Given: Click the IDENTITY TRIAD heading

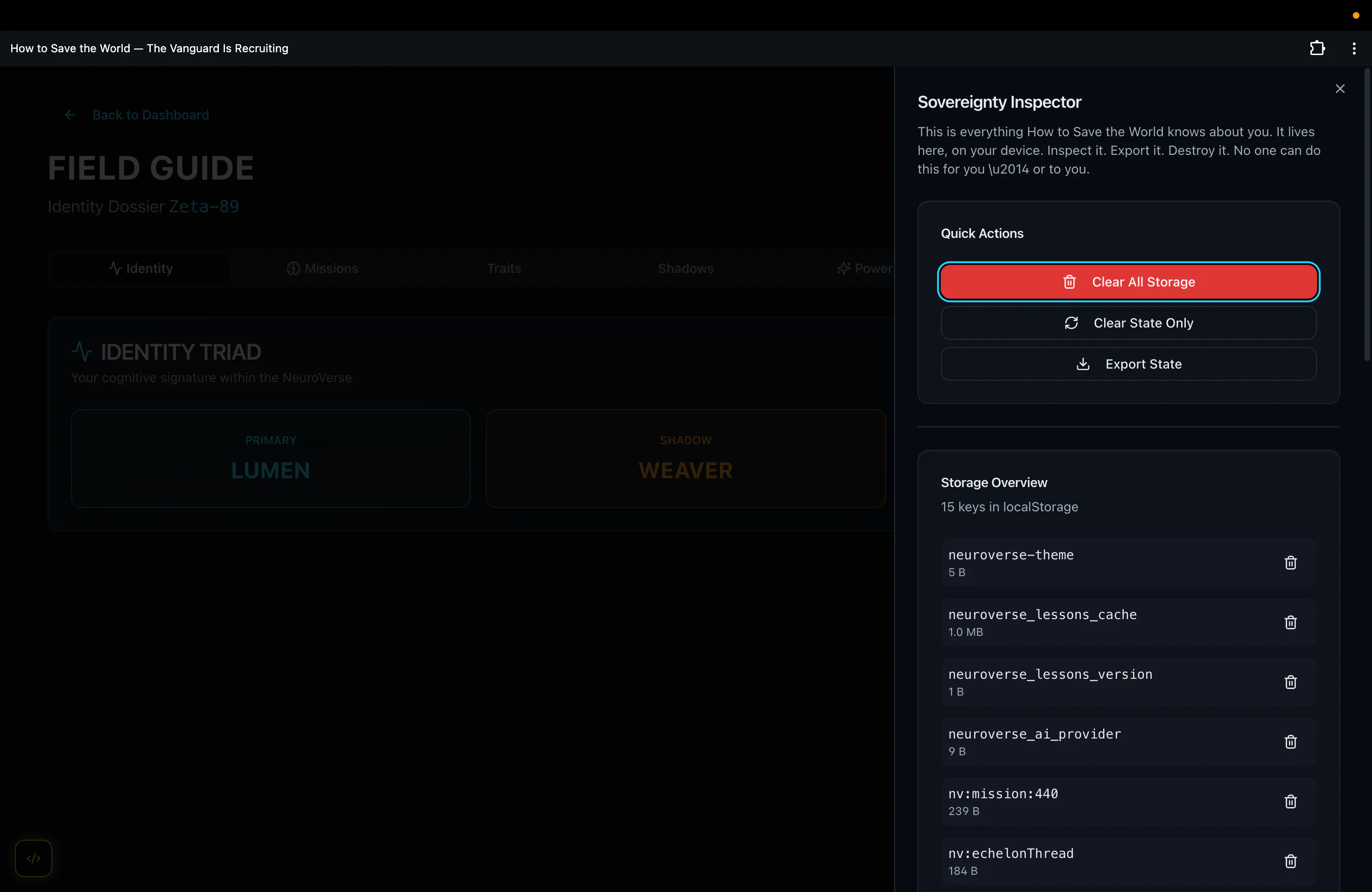Looking at the screenshot, I should pos(181,352).
